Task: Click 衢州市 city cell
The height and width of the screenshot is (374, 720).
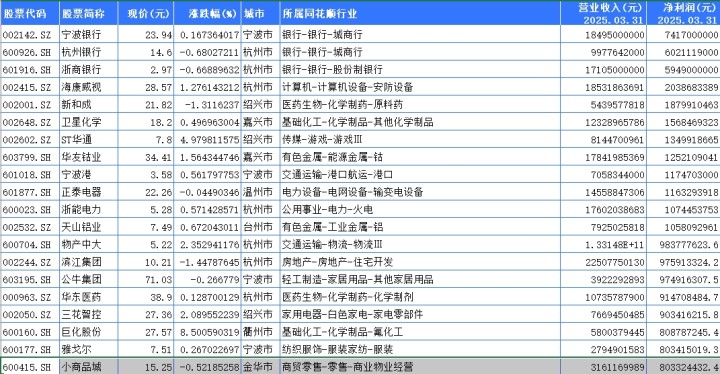Action: point(260,332)
